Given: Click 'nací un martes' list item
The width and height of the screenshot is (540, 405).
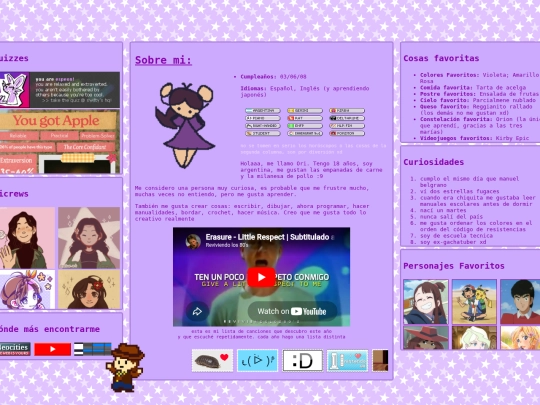Looking at the screenshot, I should [443, 210].
